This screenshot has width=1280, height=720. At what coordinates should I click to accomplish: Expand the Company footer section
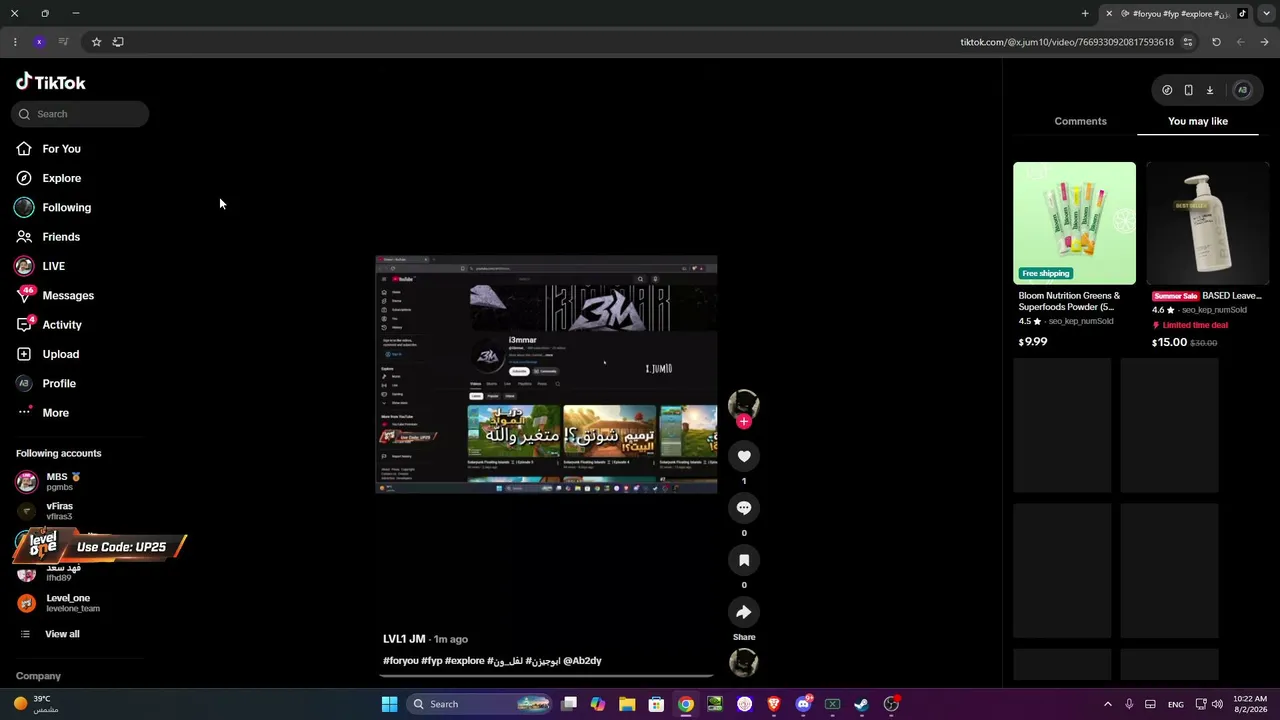pyautogui.click(x=38, y=676)
